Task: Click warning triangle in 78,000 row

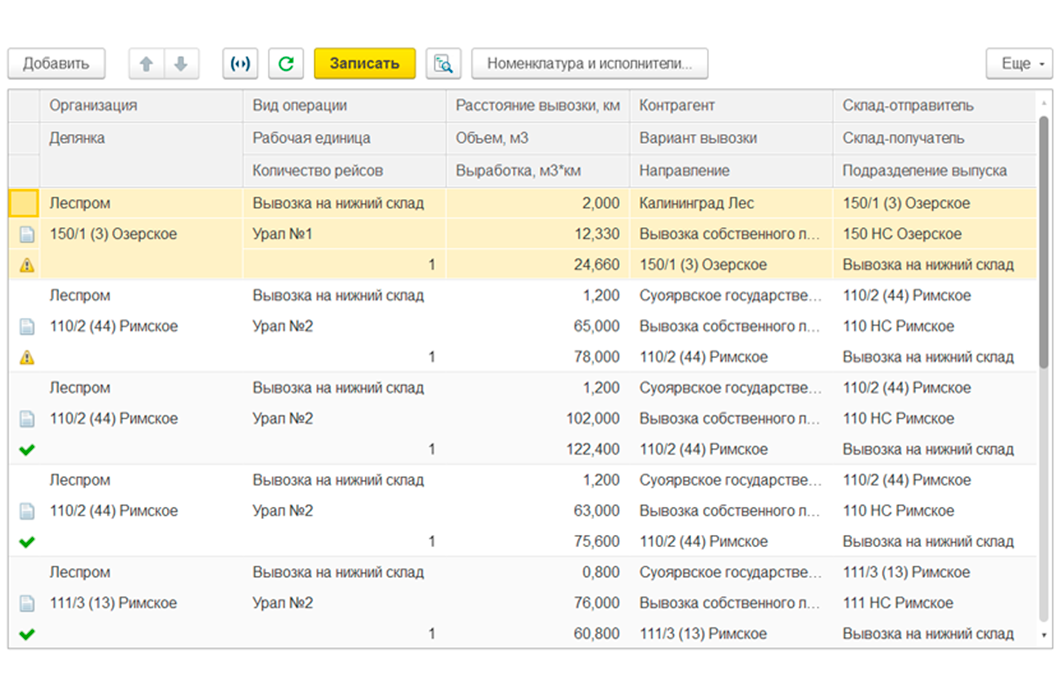Action: [27, 358]
